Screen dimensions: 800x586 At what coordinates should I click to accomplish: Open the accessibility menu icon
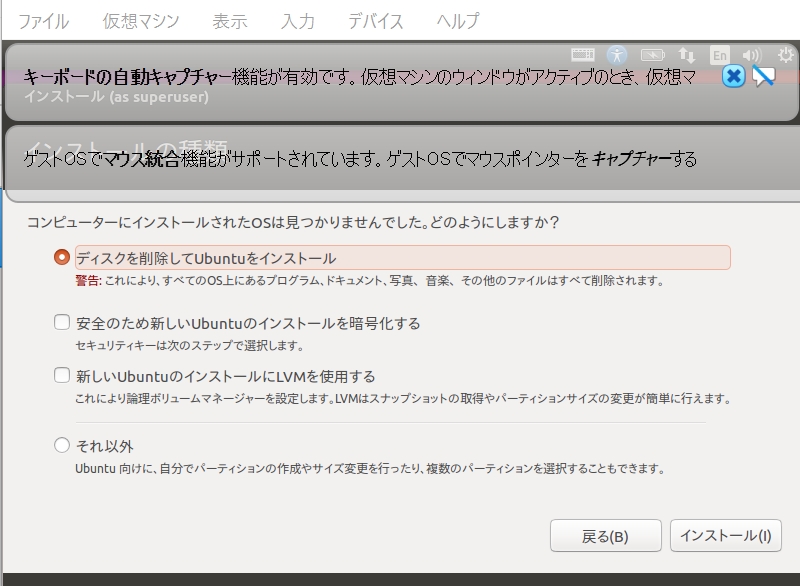tap(617, 55)
